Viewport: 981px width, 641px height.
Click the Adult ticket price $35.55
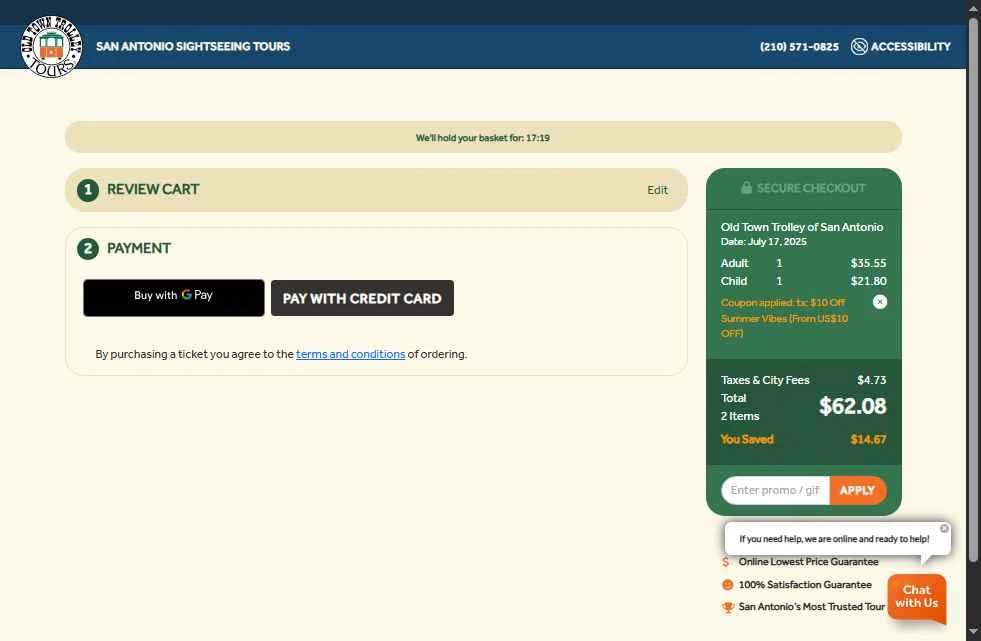point(868,263)
